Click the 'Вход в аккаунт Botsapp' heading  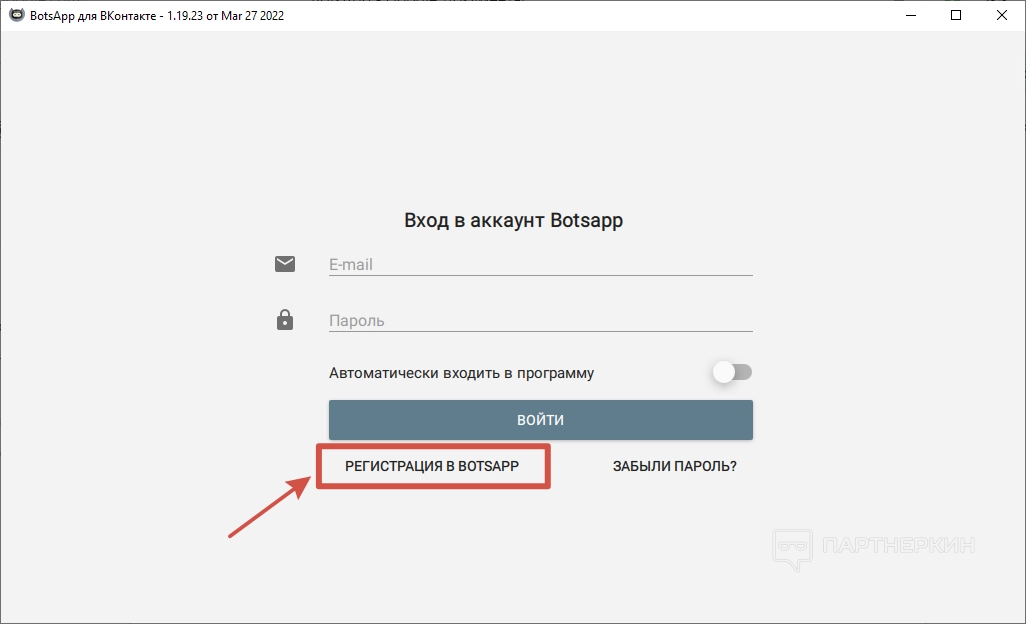pos(514,220)
